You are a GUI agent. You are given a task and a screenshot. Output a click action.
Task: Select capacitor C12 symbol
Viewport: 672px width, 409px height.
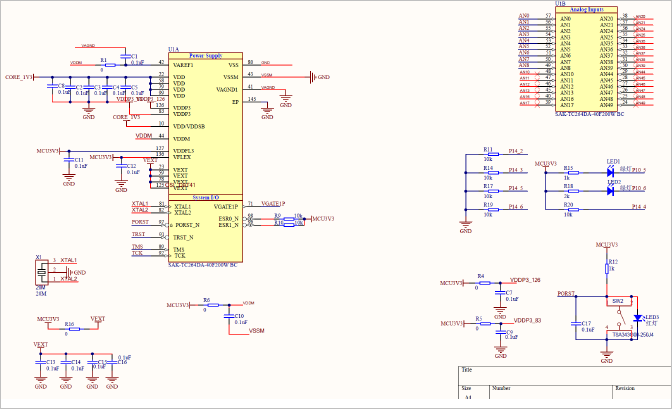[121, 166]
